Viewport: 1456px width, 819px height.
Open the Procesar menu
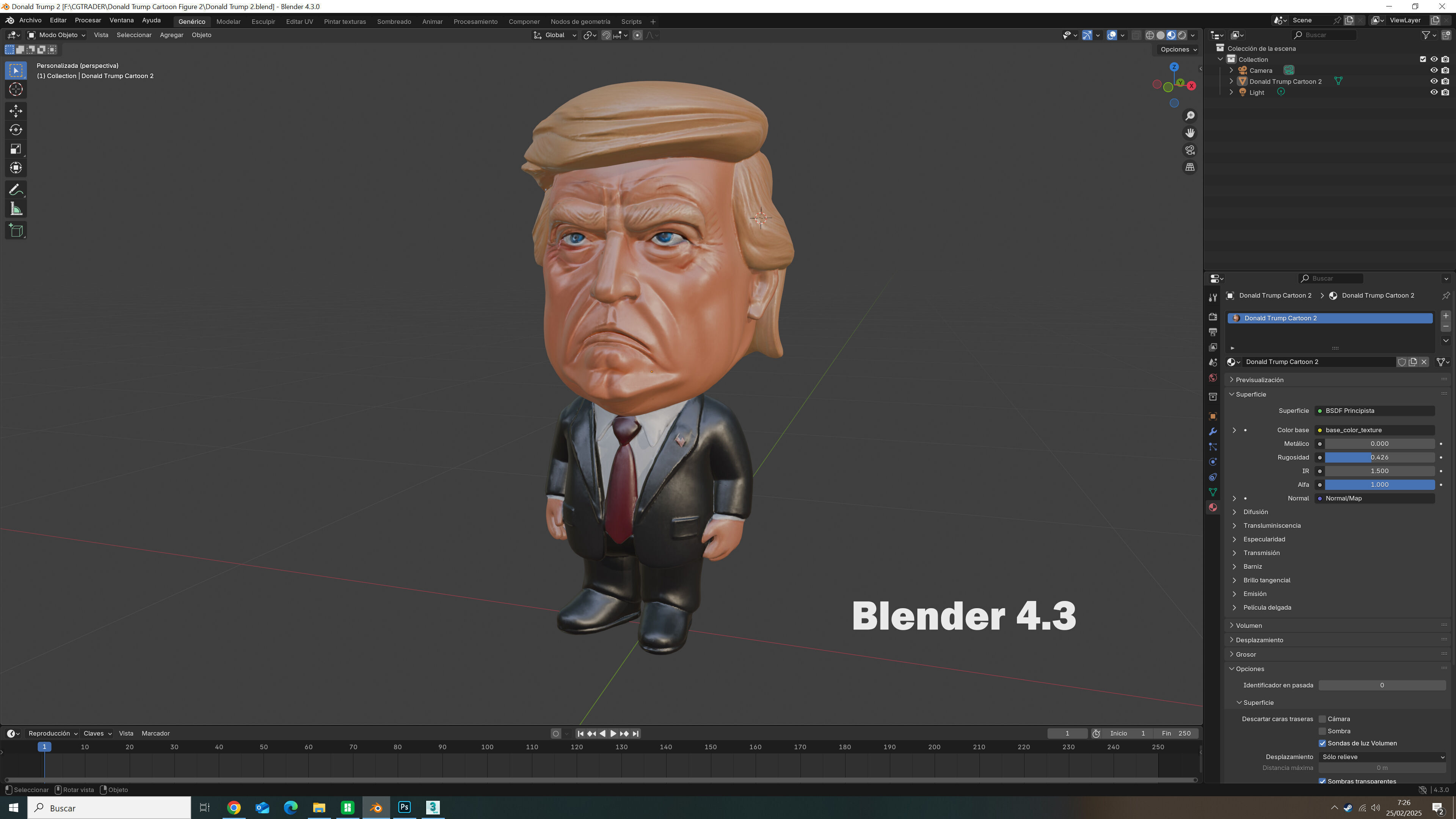(x=88, y=20)
